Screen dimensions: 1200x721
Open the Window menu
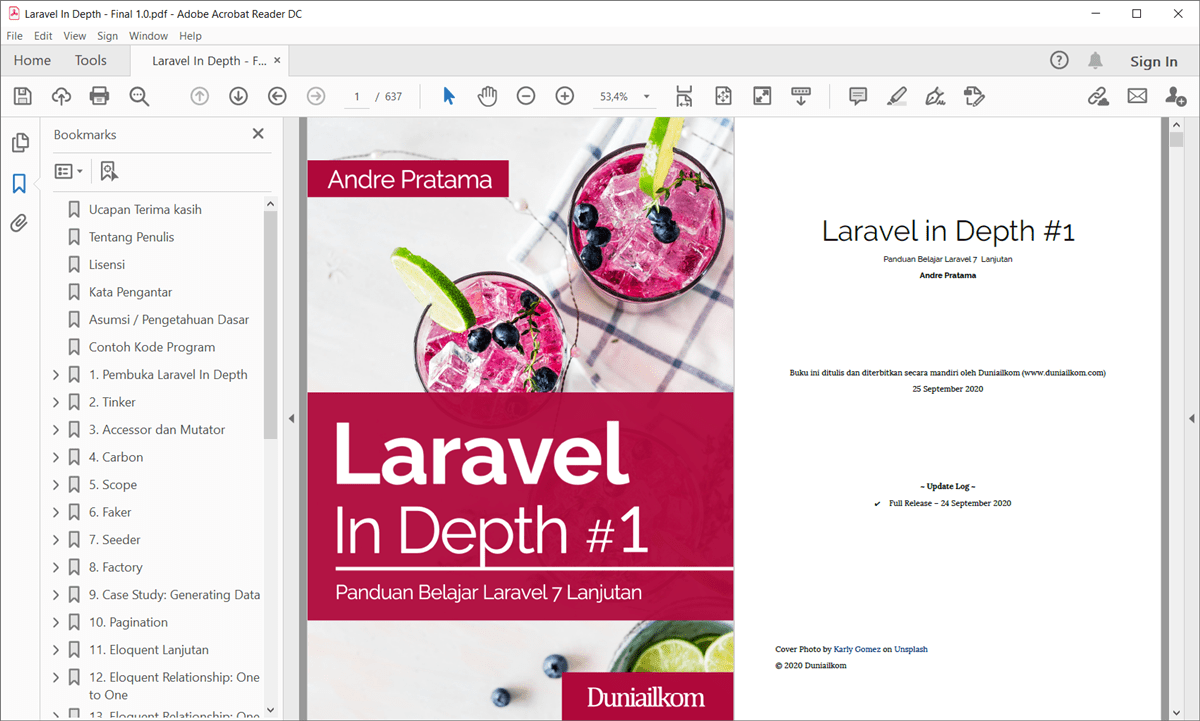pyautogui.click(x=149, y=36)
